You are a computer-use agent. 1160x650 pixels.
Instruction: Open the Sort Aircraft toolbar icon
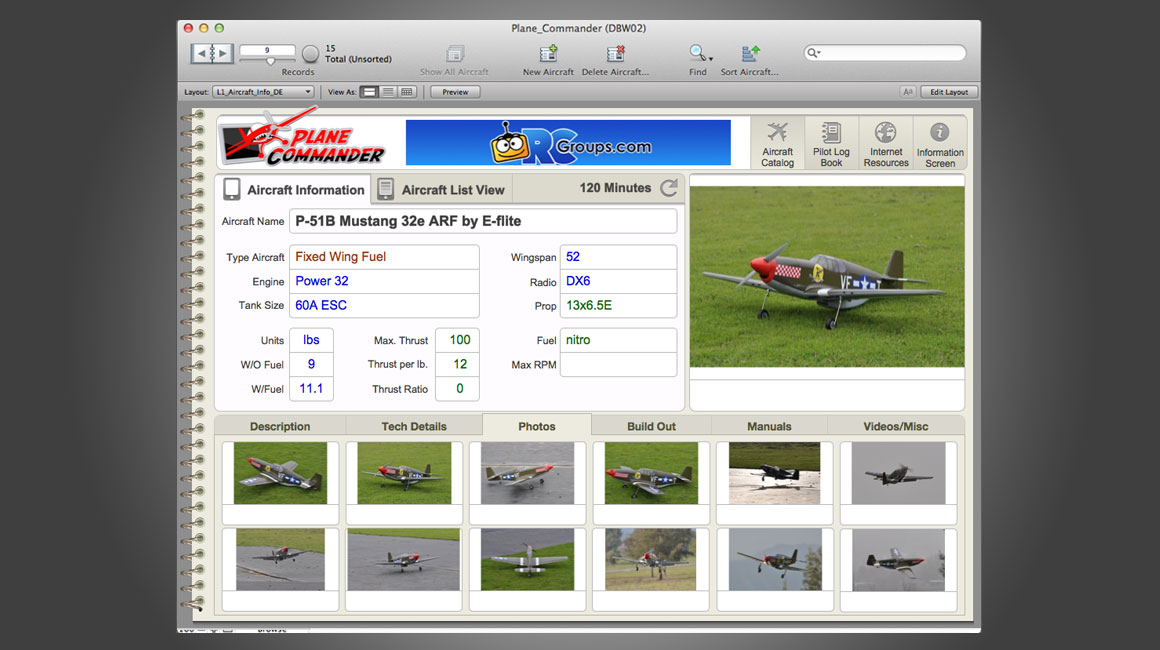[x=750, y=53]
